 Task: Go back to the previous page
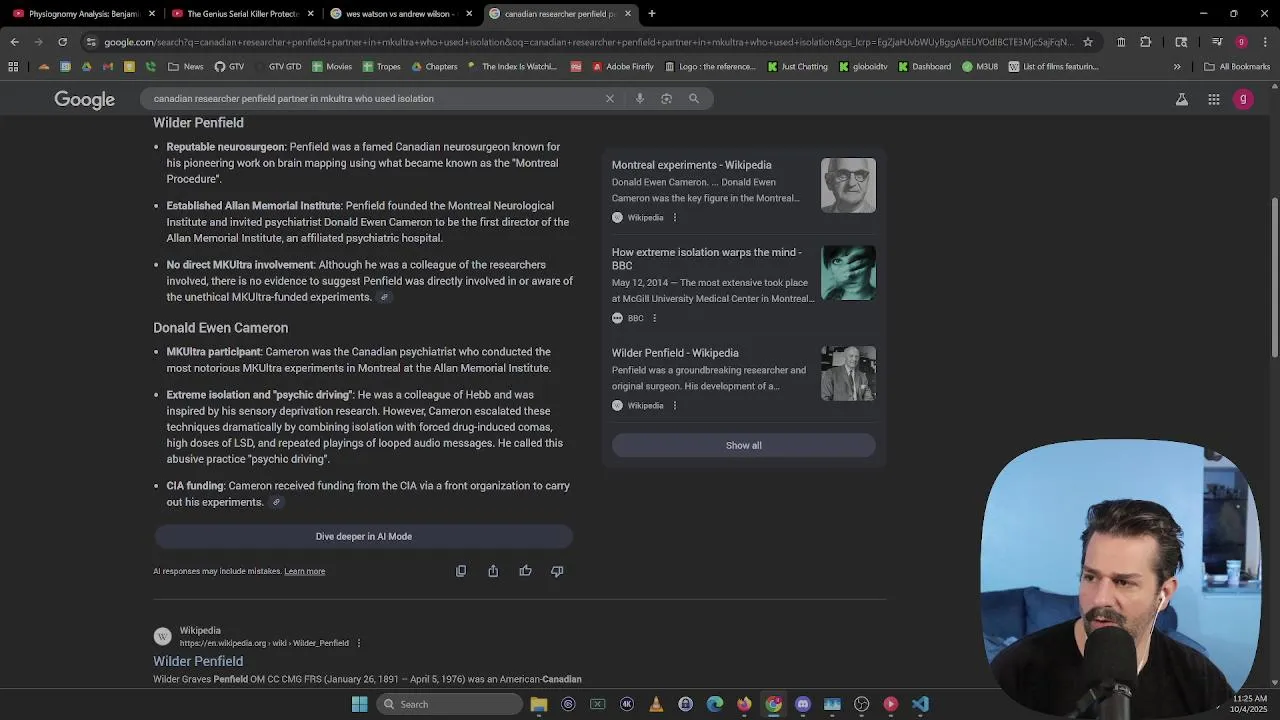click(14, 42)
